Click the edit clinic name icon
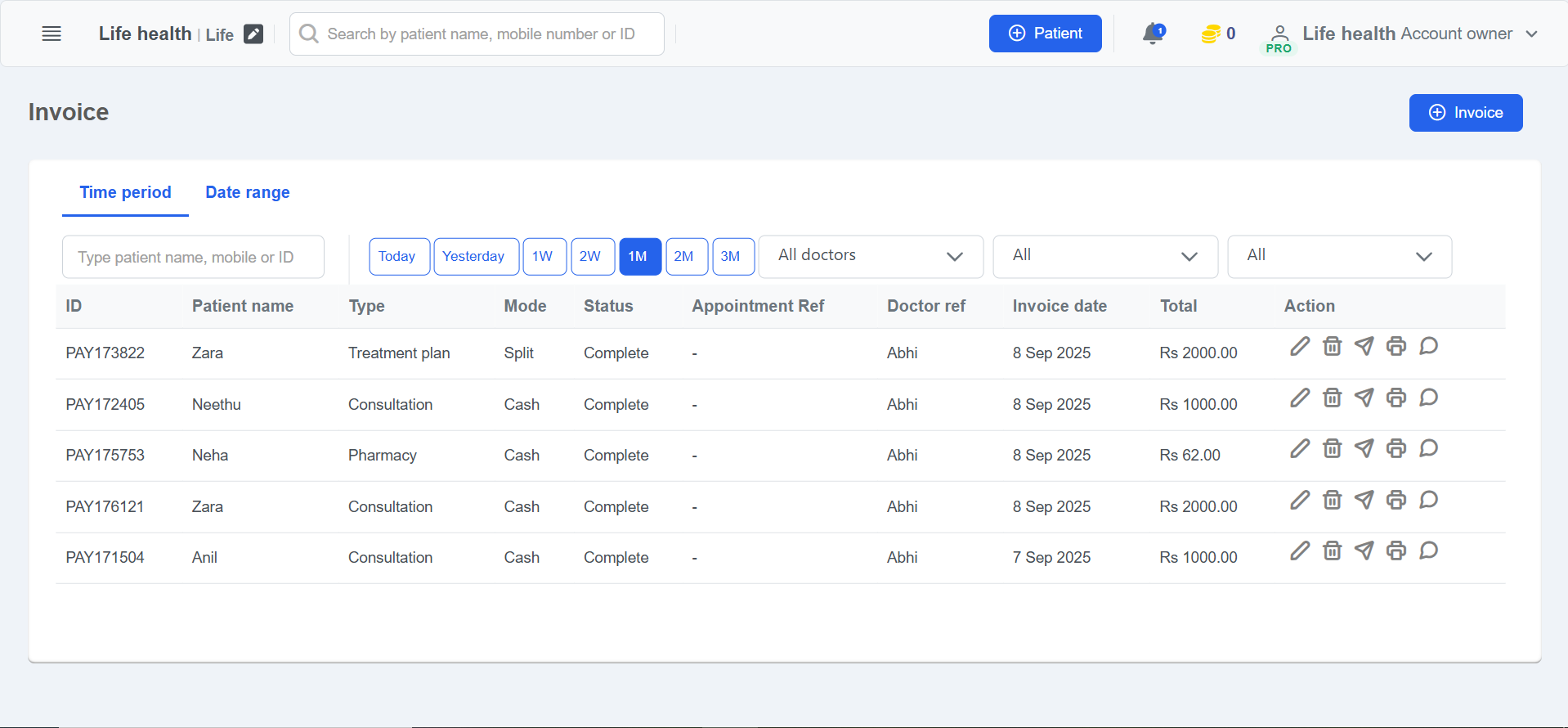 pos(253,34)
